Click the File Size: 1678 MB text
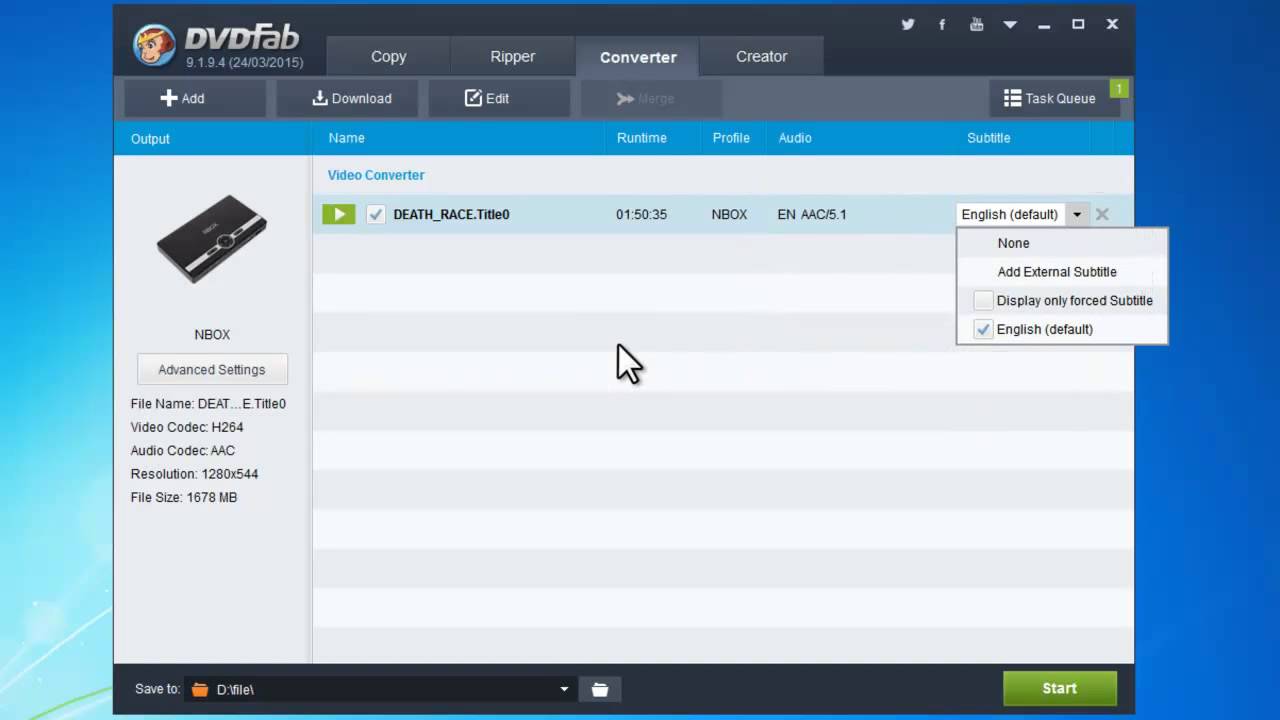 coord(184,497)
